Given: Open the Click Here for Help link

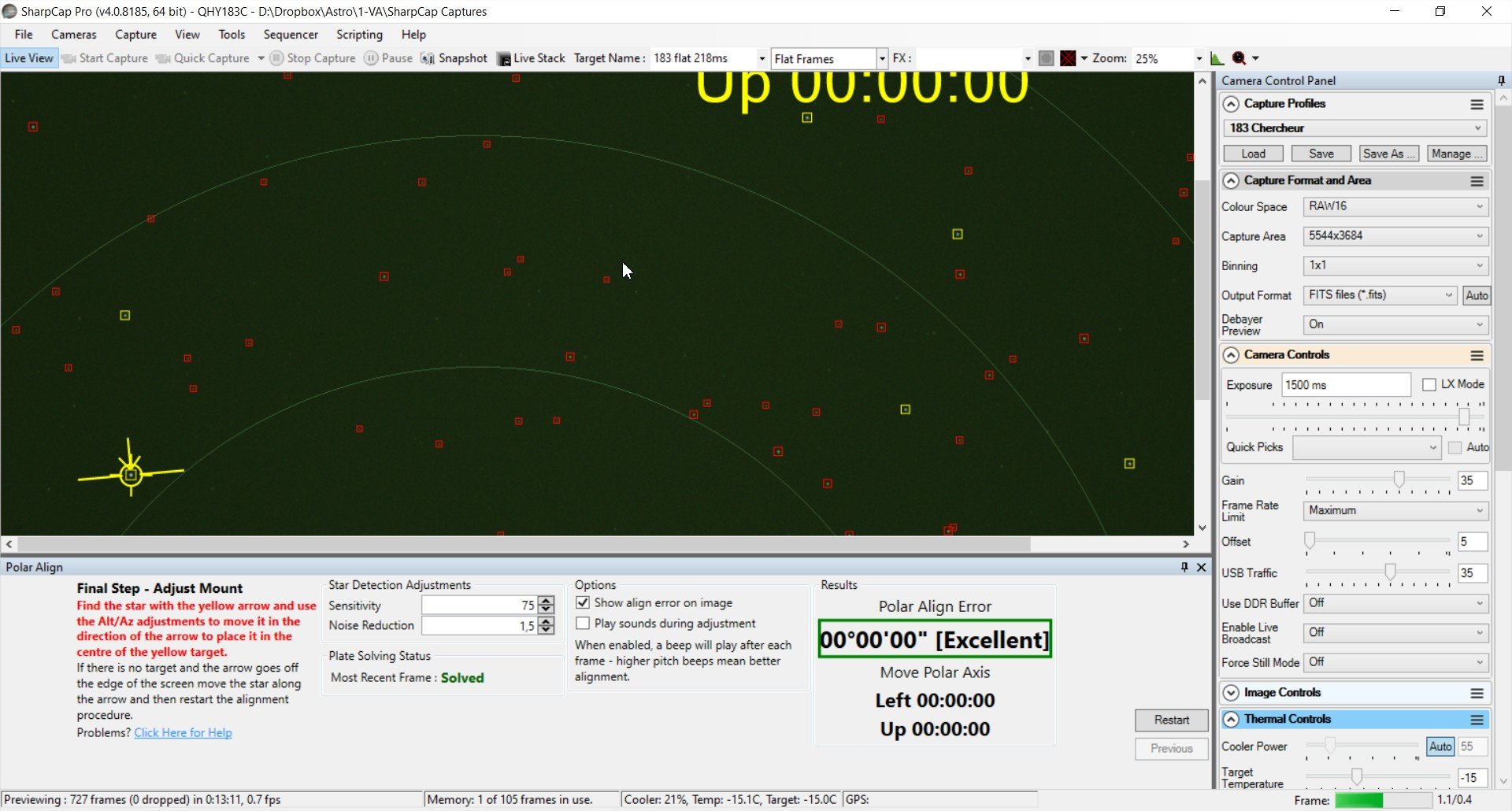Looking at the screenshot, I should click(x=183, y=732).
